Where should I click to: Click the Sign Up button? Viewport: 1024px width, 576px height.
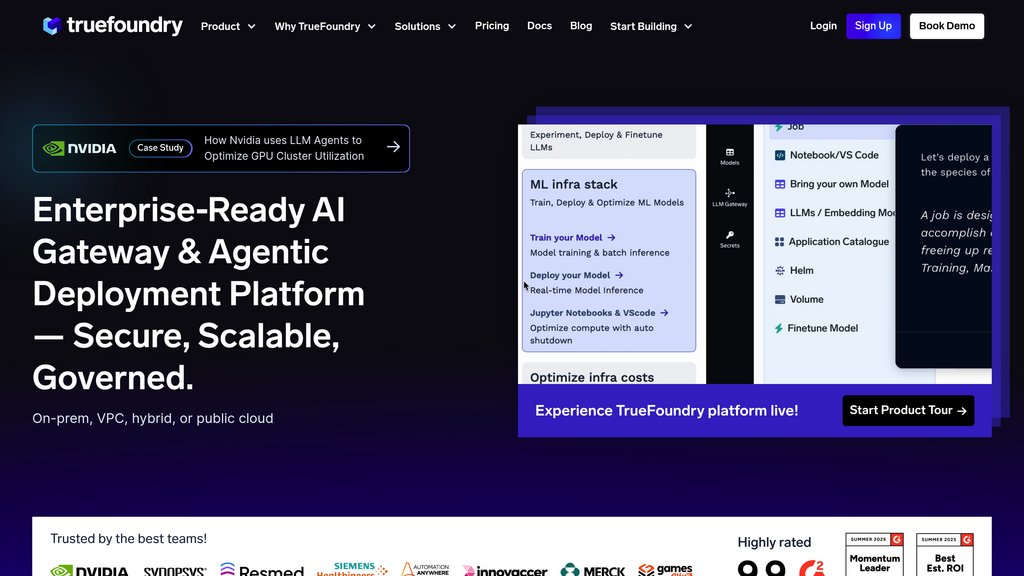point(873,26)
